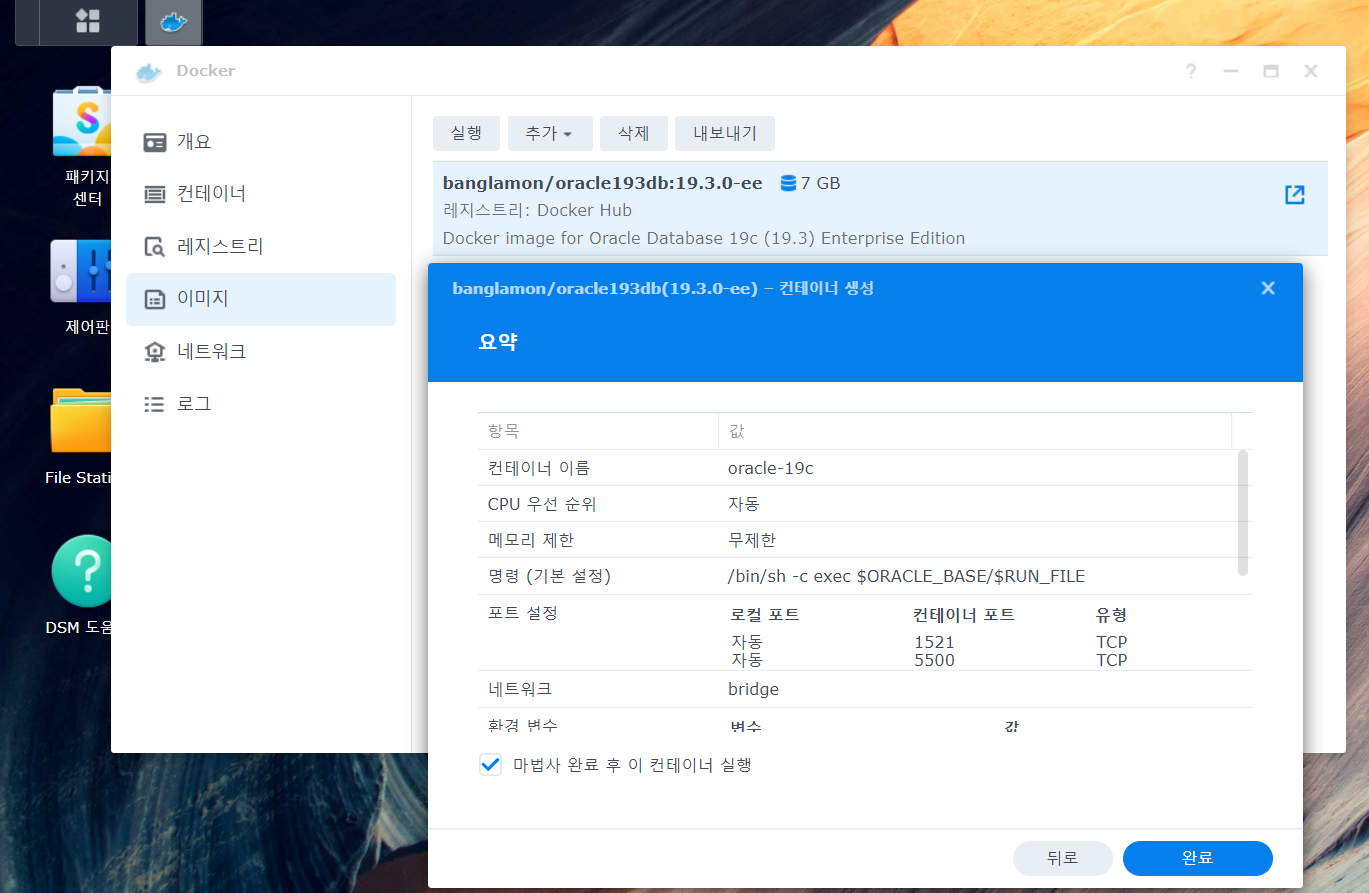Click the 네트워크 row label in summary table
1369x893 pixels.
(520, 689)
